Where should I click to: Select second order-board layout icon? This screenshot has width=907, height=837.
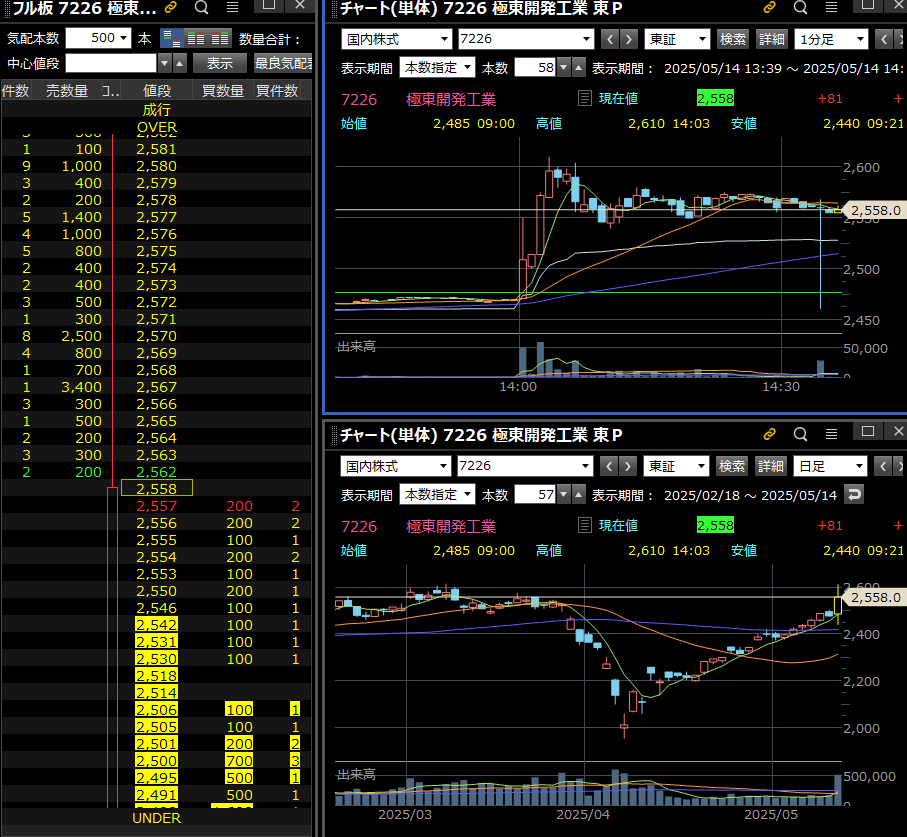(196, 39)
